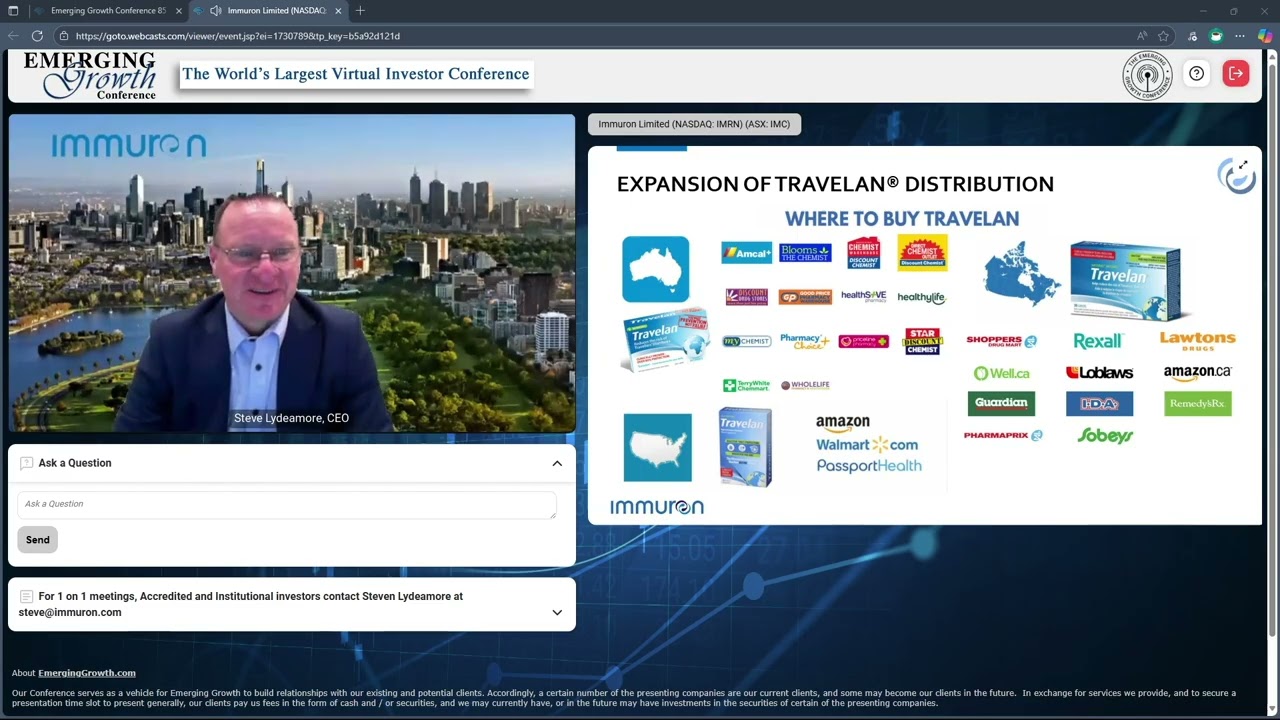Screen dimensions: 1280x720
Task: Click the Canada map graphic on slide
Action: tap(1022, 272)
